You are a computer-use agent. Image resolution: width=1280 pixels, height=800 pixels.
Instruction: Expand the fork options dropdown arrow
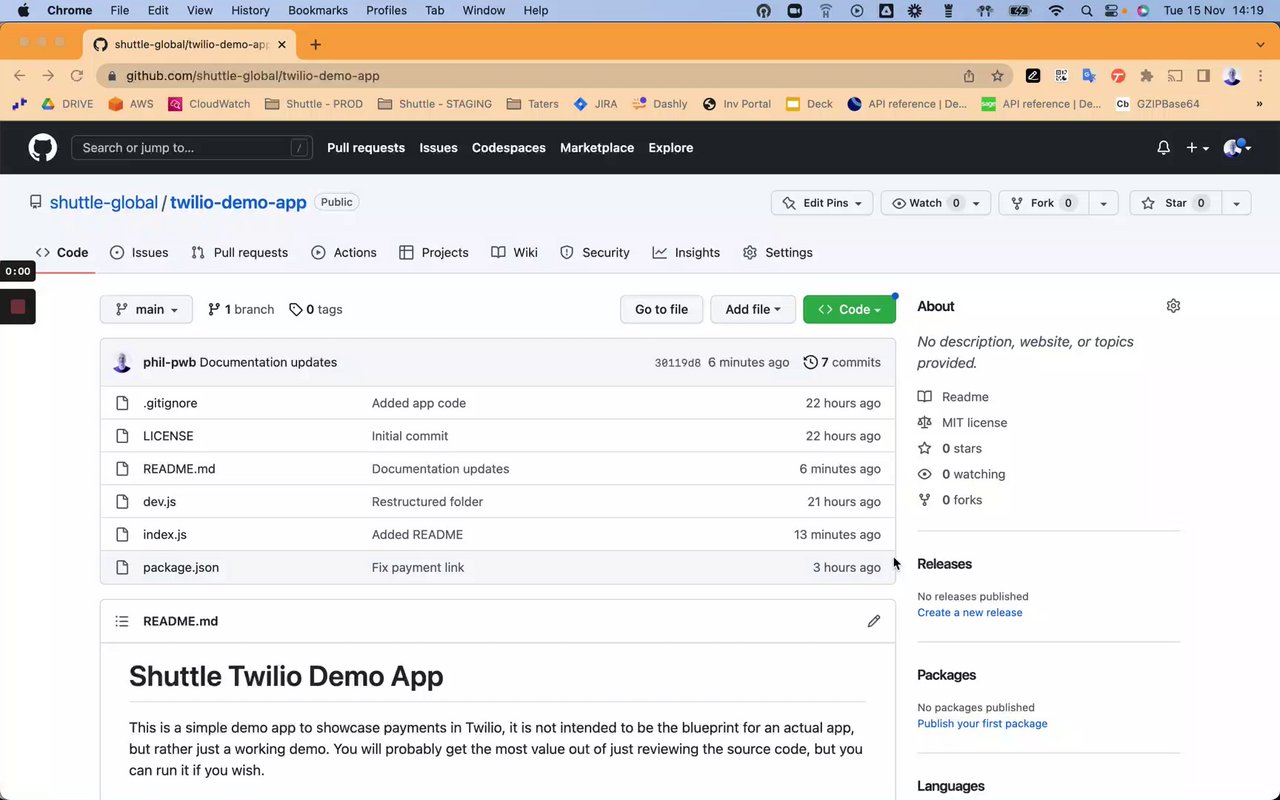(x=1103, y=203)
